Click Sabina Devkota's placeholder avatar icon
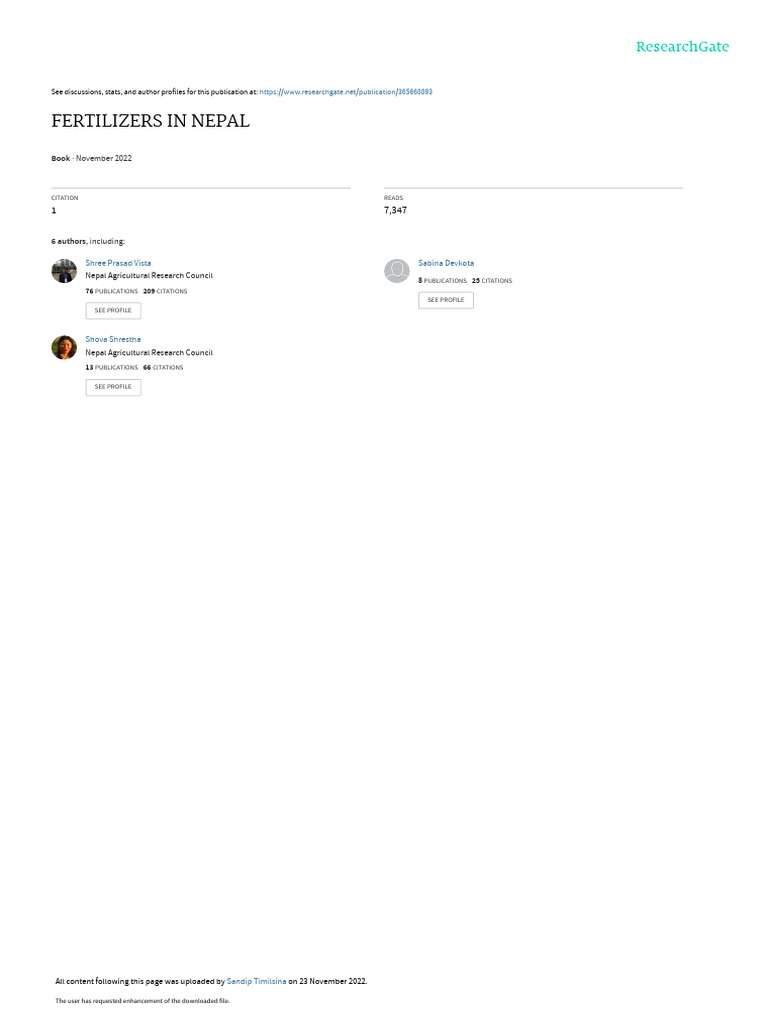 [396, 271]
